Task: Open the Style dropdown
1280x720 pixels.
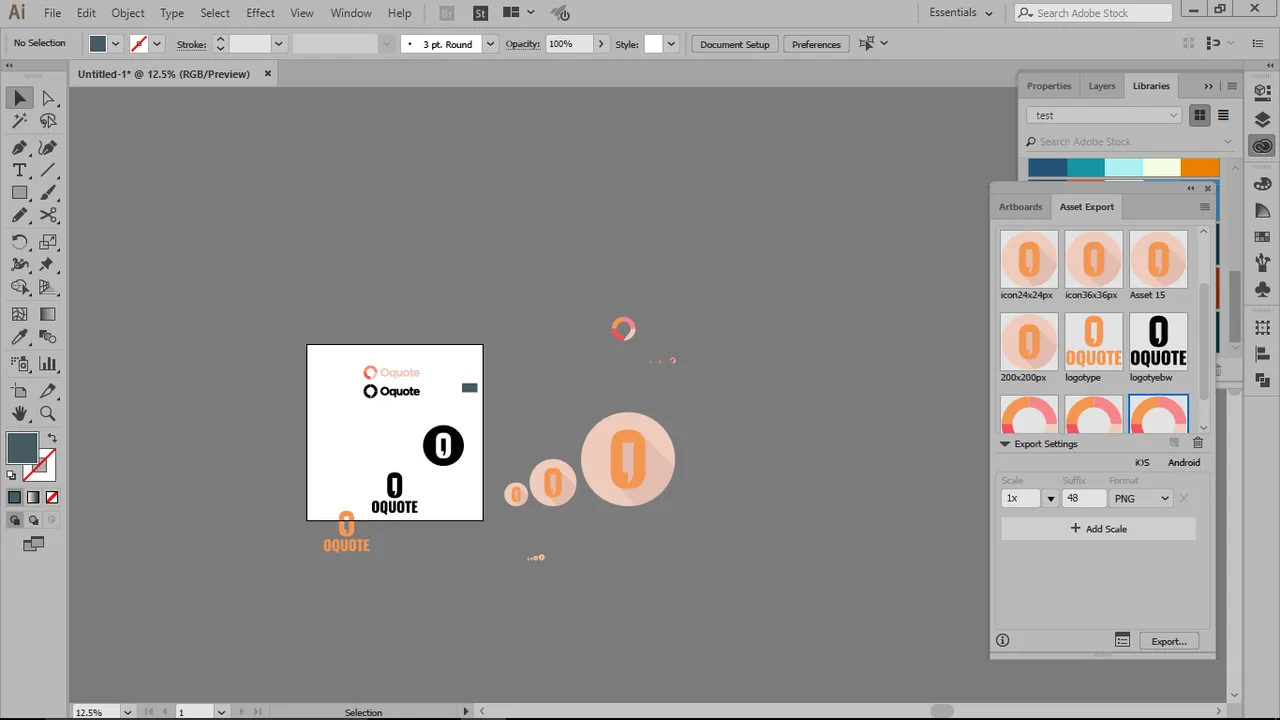Action: coord(671,44)
